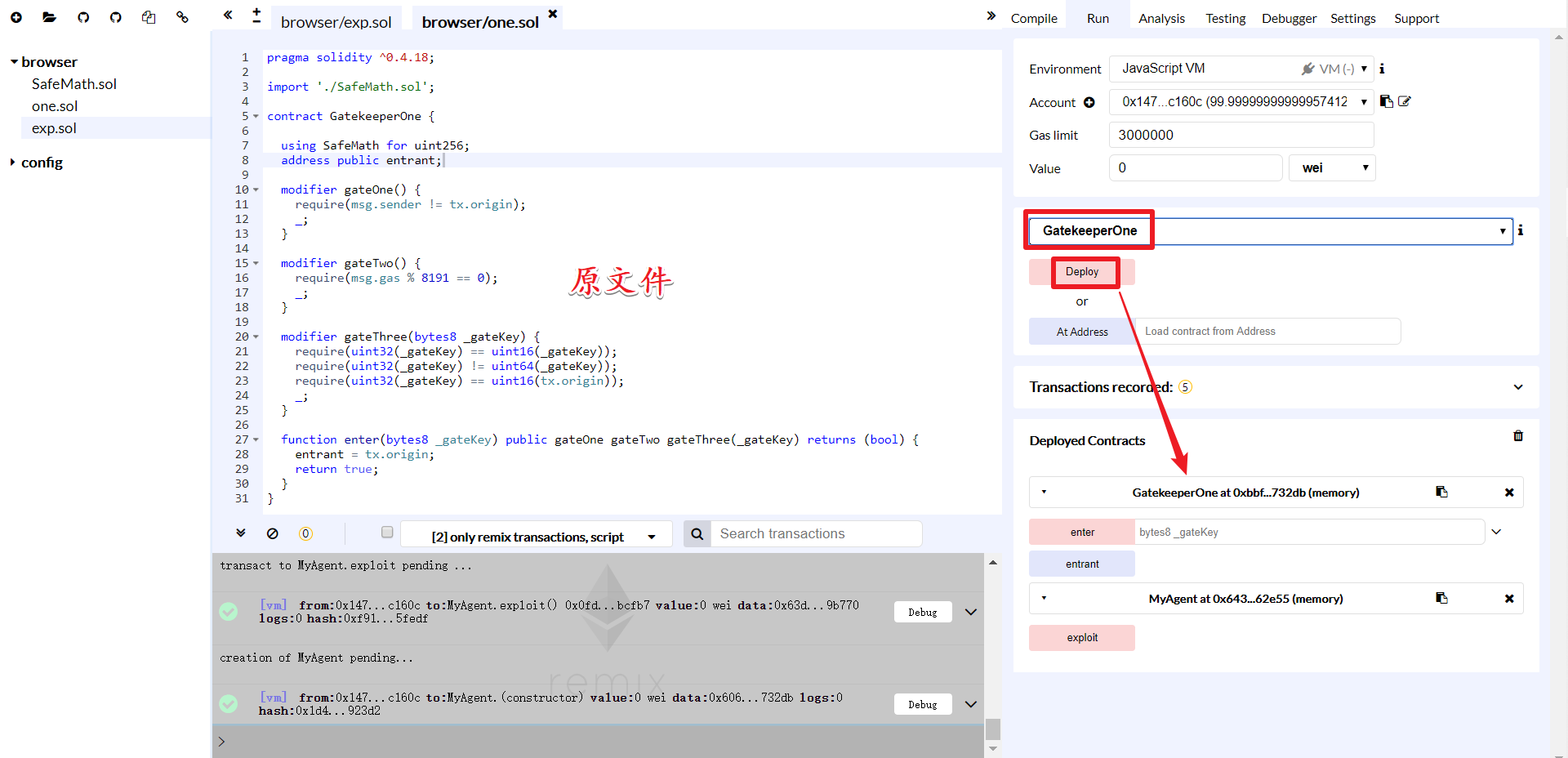Switch to Run tab
The height and width of the screenshot is (758, 1568).
pos(1098,19)
